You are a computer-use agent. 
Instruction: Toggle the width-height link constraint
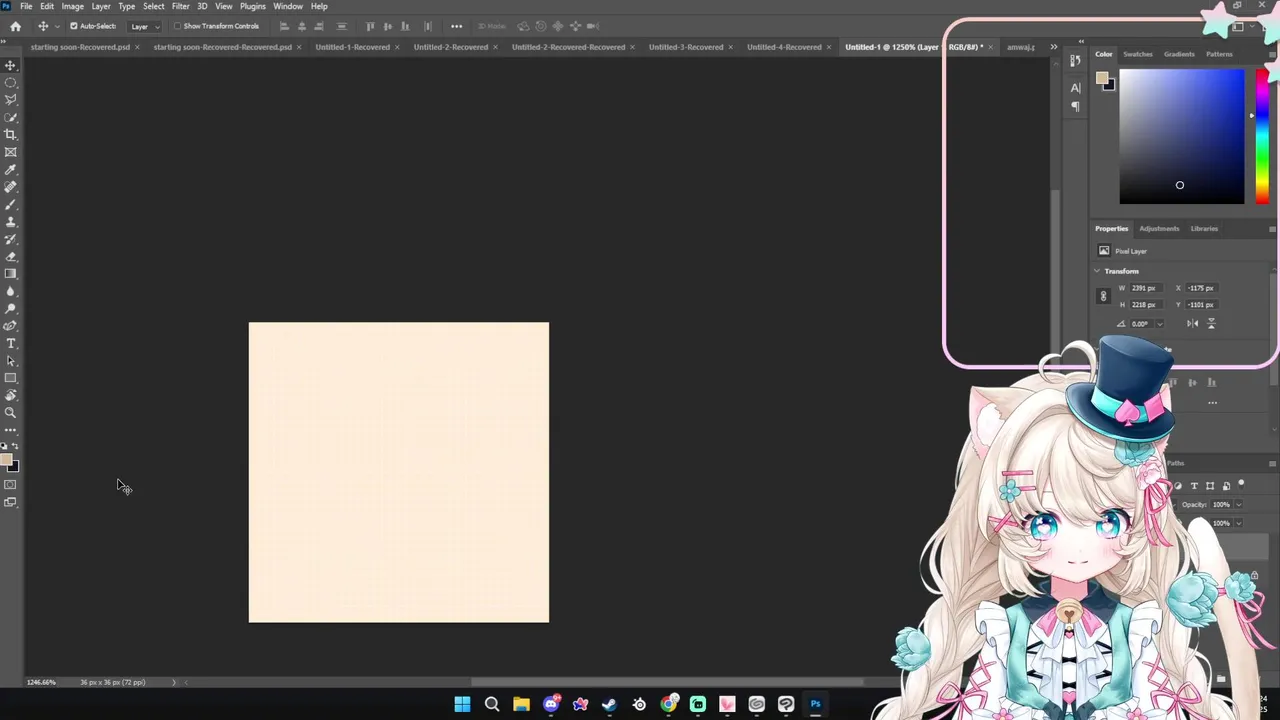pos(1103,296)
